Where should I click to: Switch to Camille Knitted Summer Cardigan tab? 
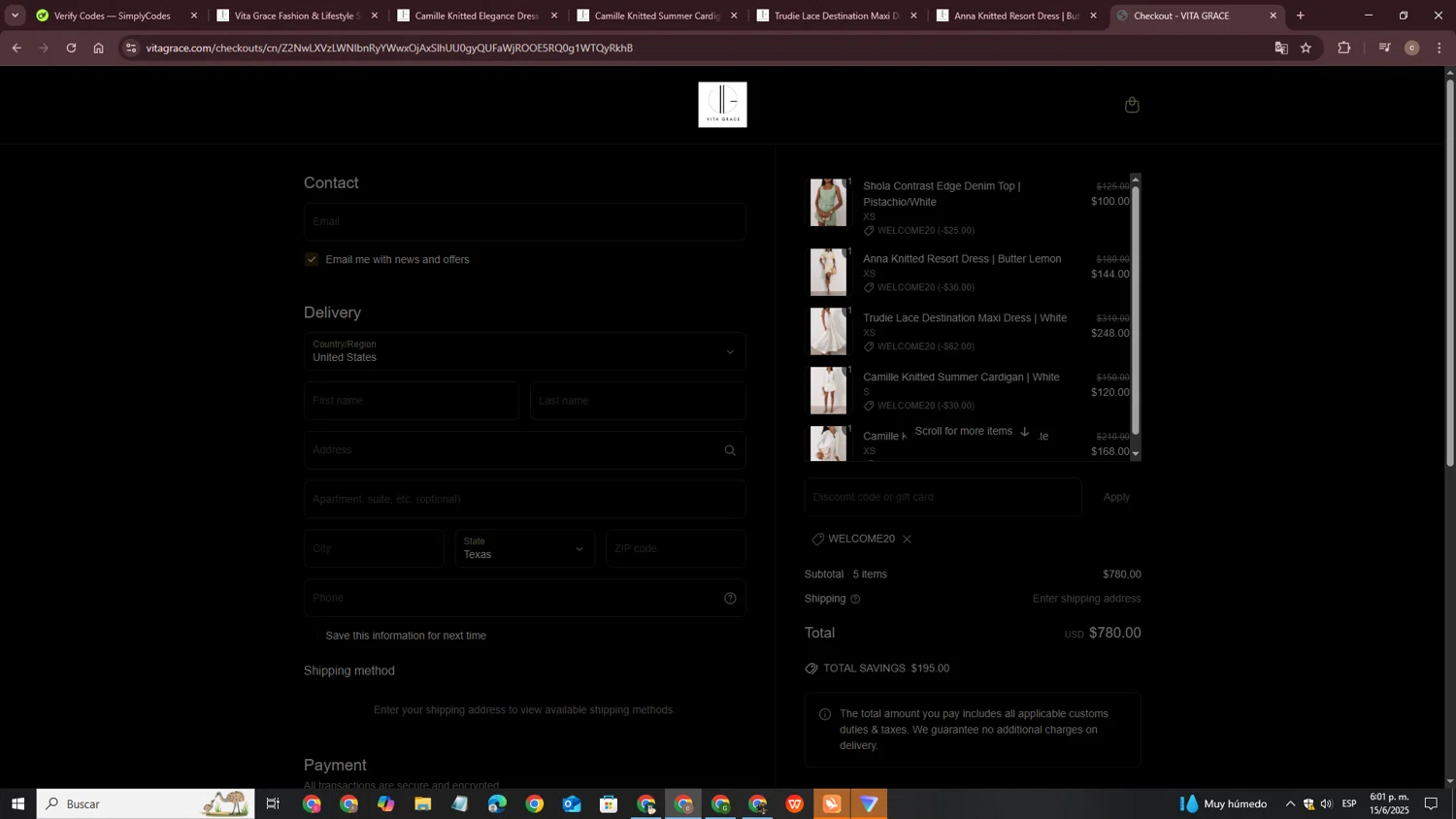656,16
